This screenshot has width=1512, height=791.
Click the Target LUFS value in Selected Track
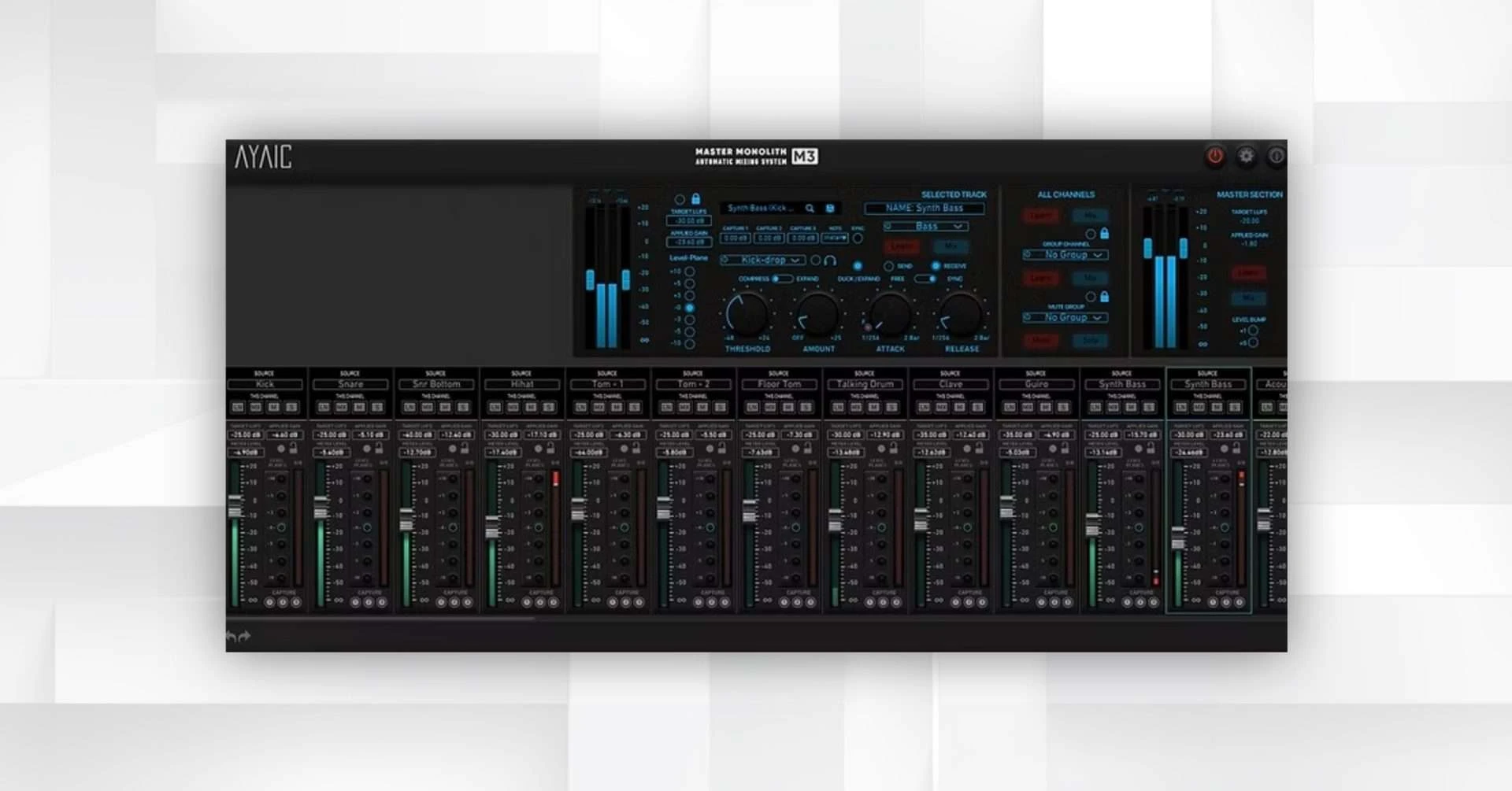(x=689, y=221)
